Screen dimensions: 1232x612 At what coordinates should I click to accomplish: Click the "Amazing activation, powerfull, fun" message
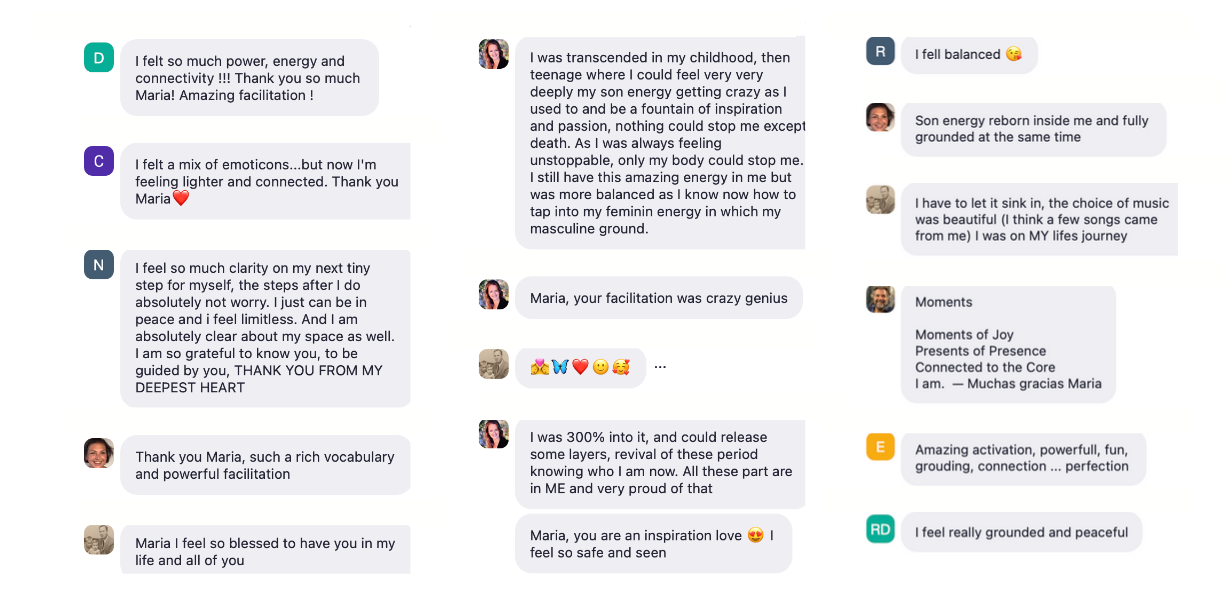[x=1022, y=458]
